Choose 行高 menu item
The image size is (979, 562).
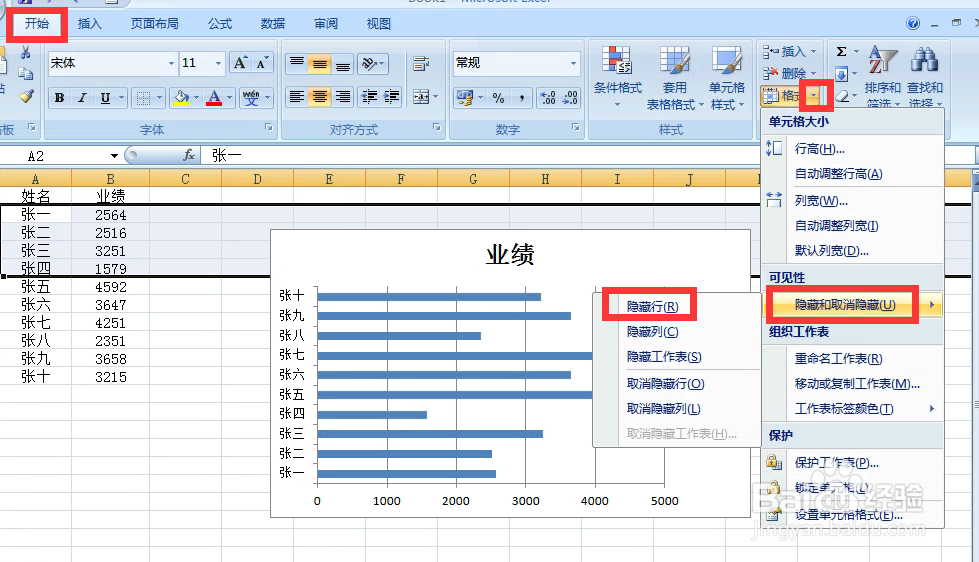[819, 149]
